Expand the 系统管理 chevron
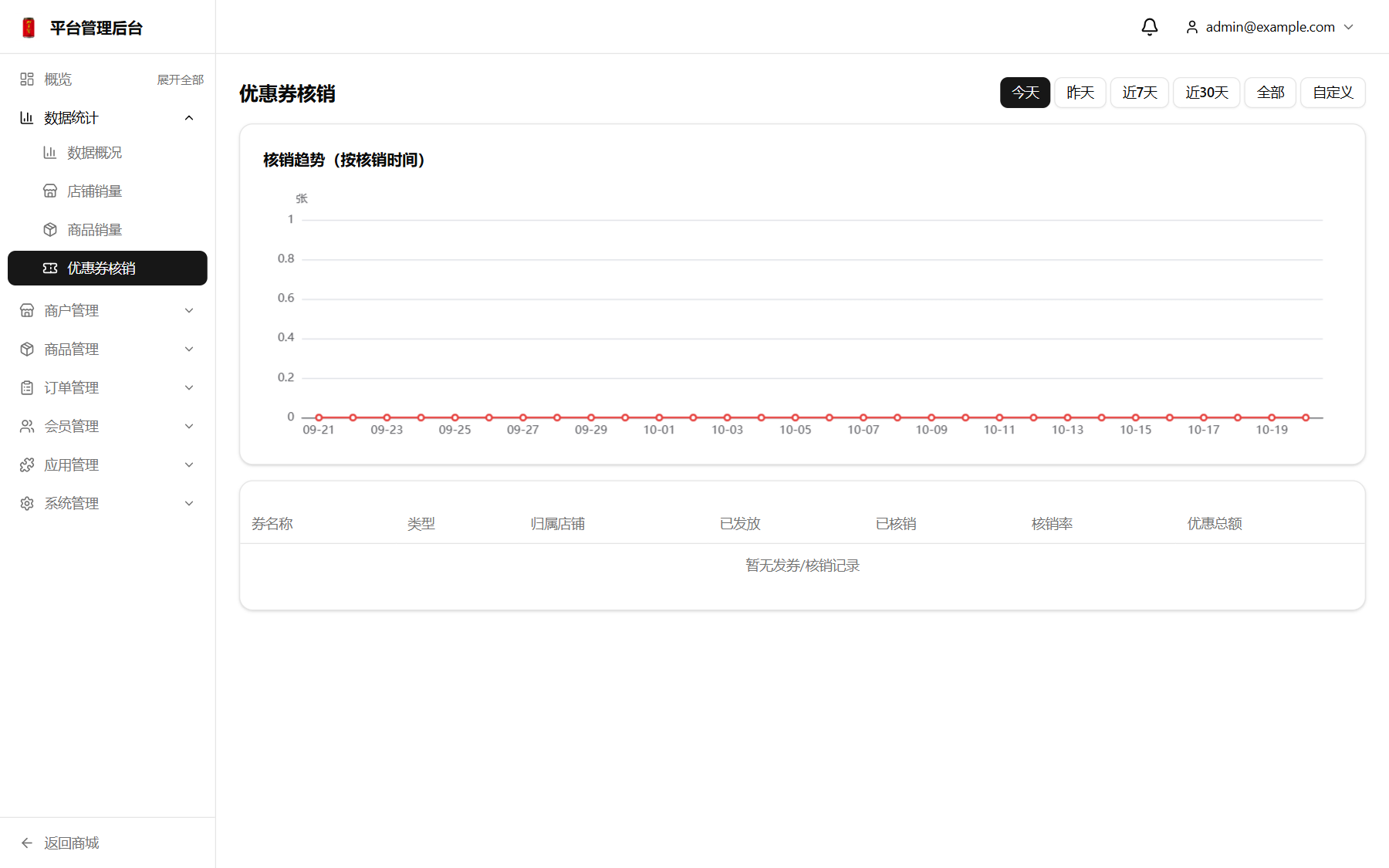Image resolution: width=1389 pixels, height=868 pixels. tap(189, 503)
